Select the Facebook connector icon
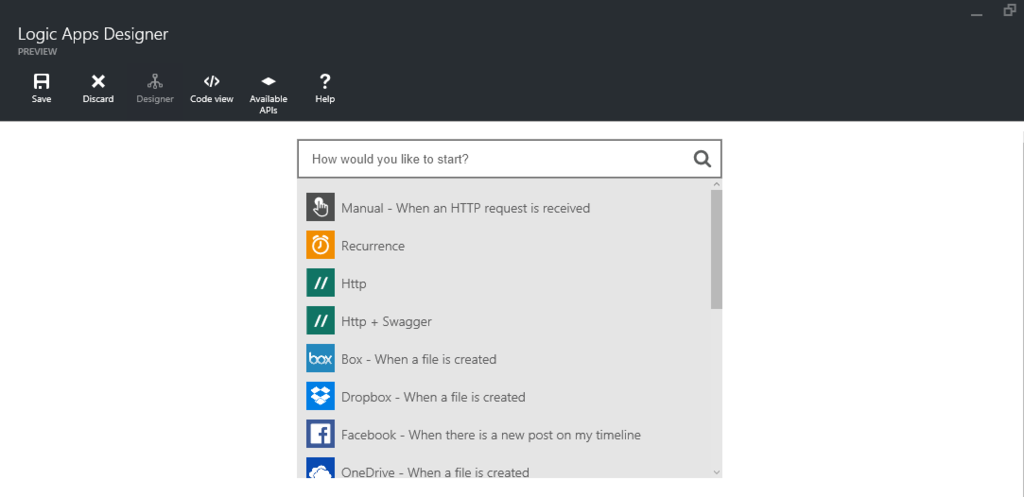1024x497 pixels. [x=320, y=435]
